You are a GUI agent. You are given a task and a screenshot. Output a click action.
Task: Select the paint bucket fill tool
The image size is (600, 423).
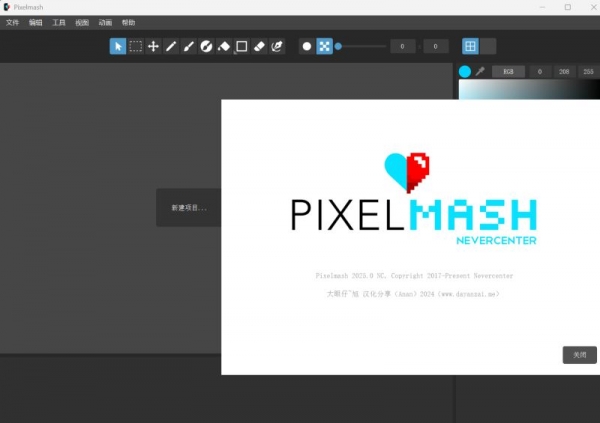point(224,46)
